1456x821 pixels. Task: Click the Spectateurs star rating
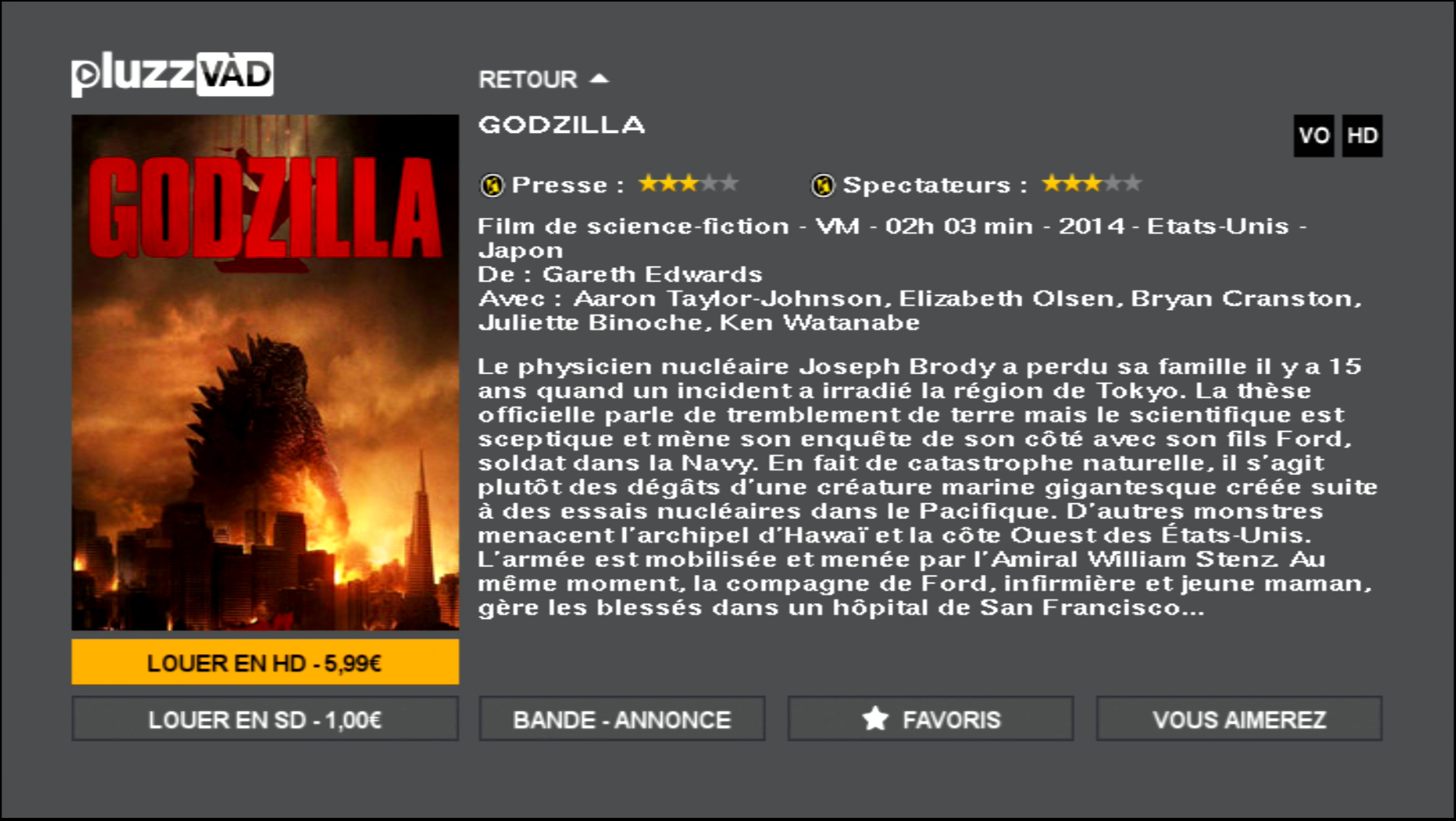tap(1091, 184)
